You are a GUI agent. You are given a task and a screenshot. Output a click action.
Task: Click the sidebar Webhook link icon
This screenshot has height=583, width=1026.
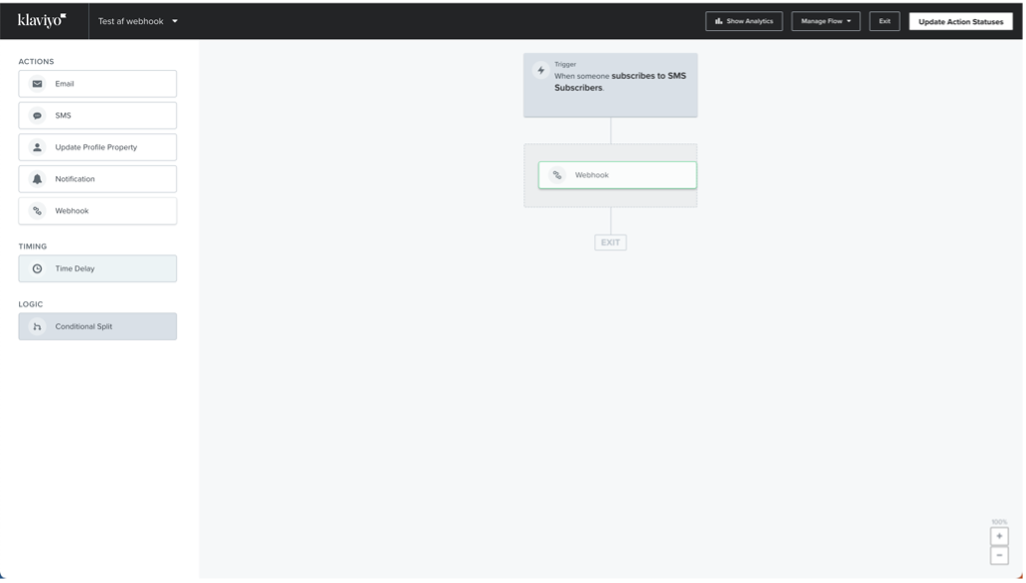point(37,211)
